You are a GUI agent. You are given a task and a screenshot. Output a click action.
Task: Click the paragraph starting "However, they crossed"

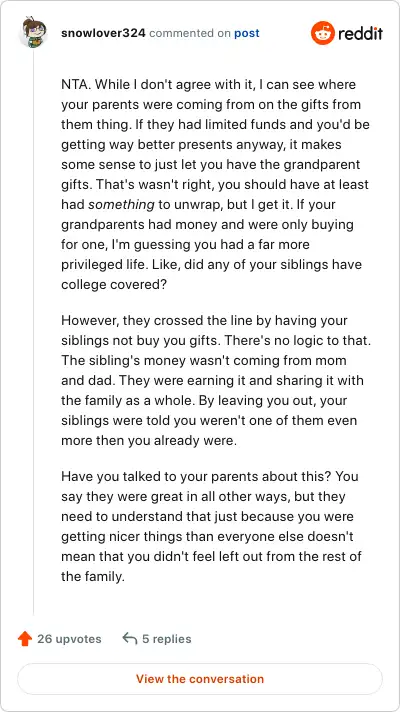pyautogui.click(x=216, y=380)
